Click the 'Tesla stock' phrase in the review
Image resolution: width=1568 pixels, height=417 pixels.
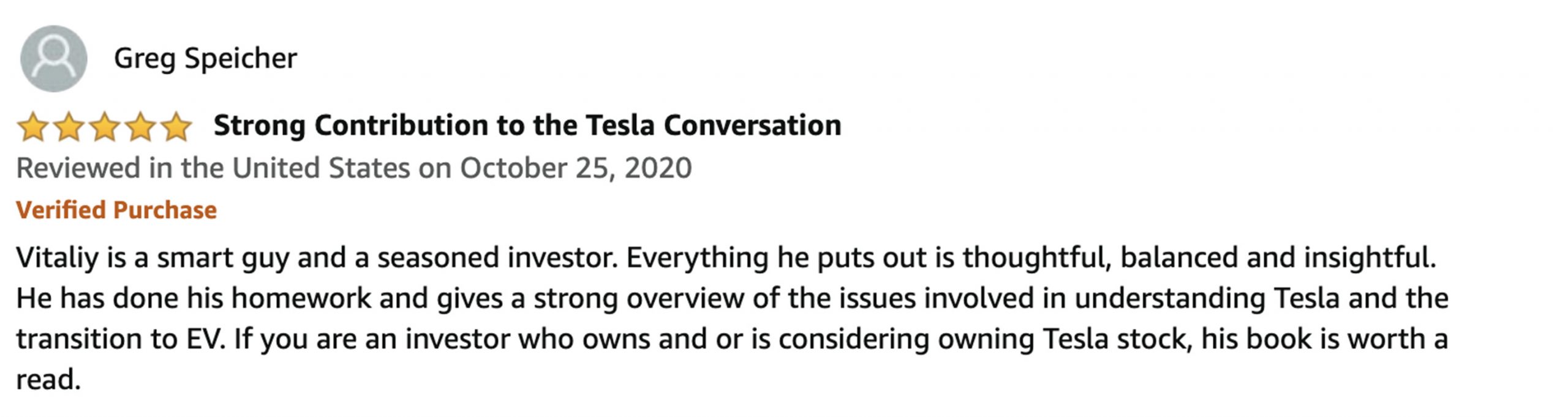pyautogui.click(x=1117, y=339)
